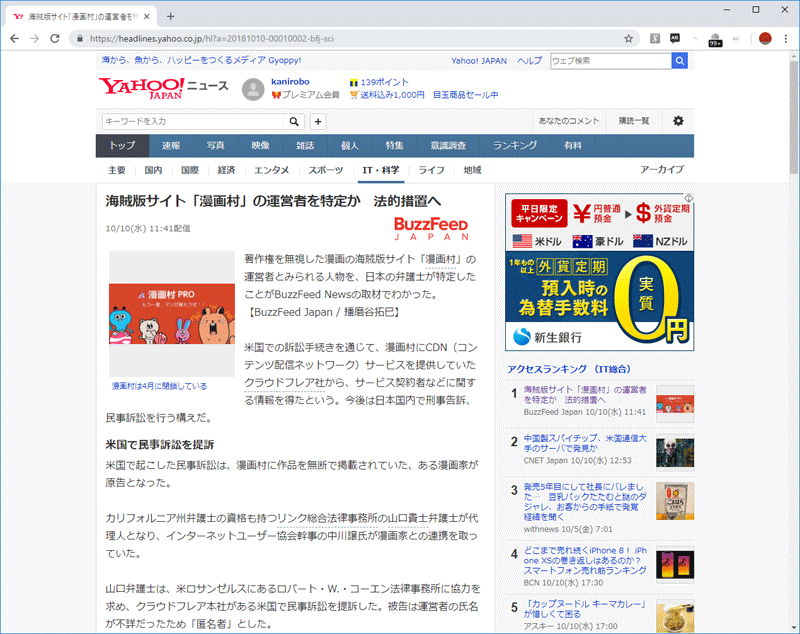Viewport: 800px width, 634px height.
Task: Click the 目玉商品セール中 link
Action: pyautogui.click(x=466, y=95)
